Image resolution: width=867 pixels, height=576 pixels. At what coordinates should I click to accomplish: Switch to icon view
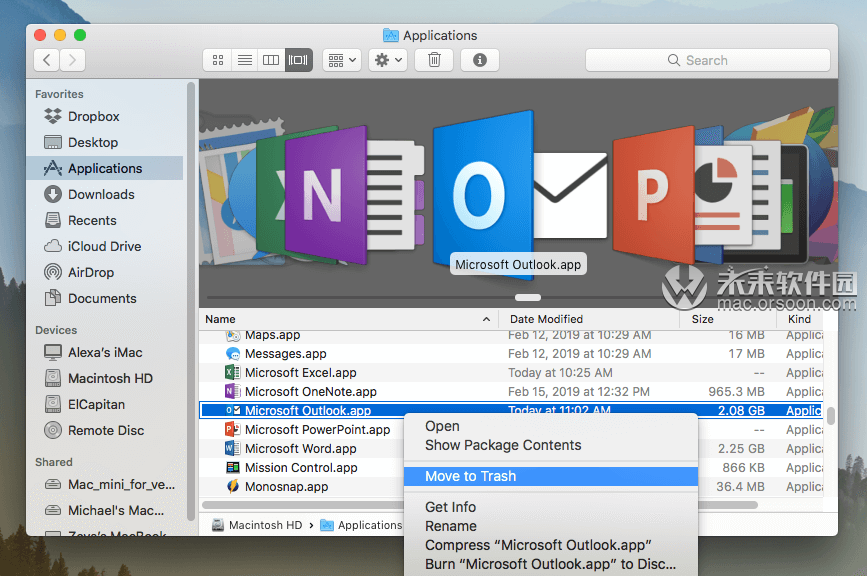click(218, 60)
